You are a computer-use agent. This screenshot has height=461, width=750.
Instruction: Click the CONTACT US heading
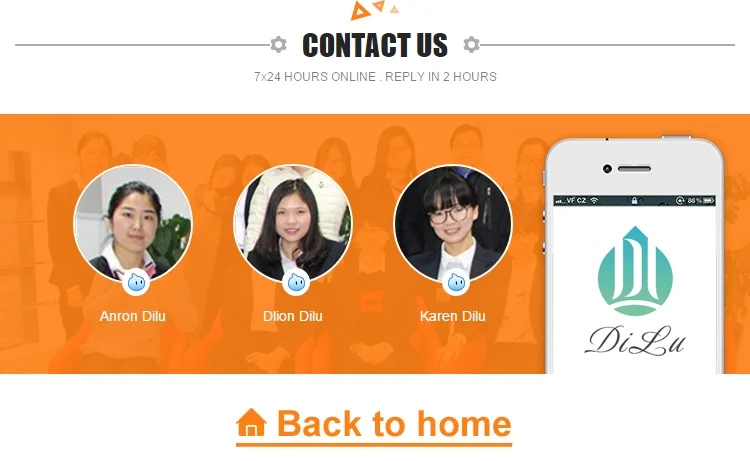point(375,45)
